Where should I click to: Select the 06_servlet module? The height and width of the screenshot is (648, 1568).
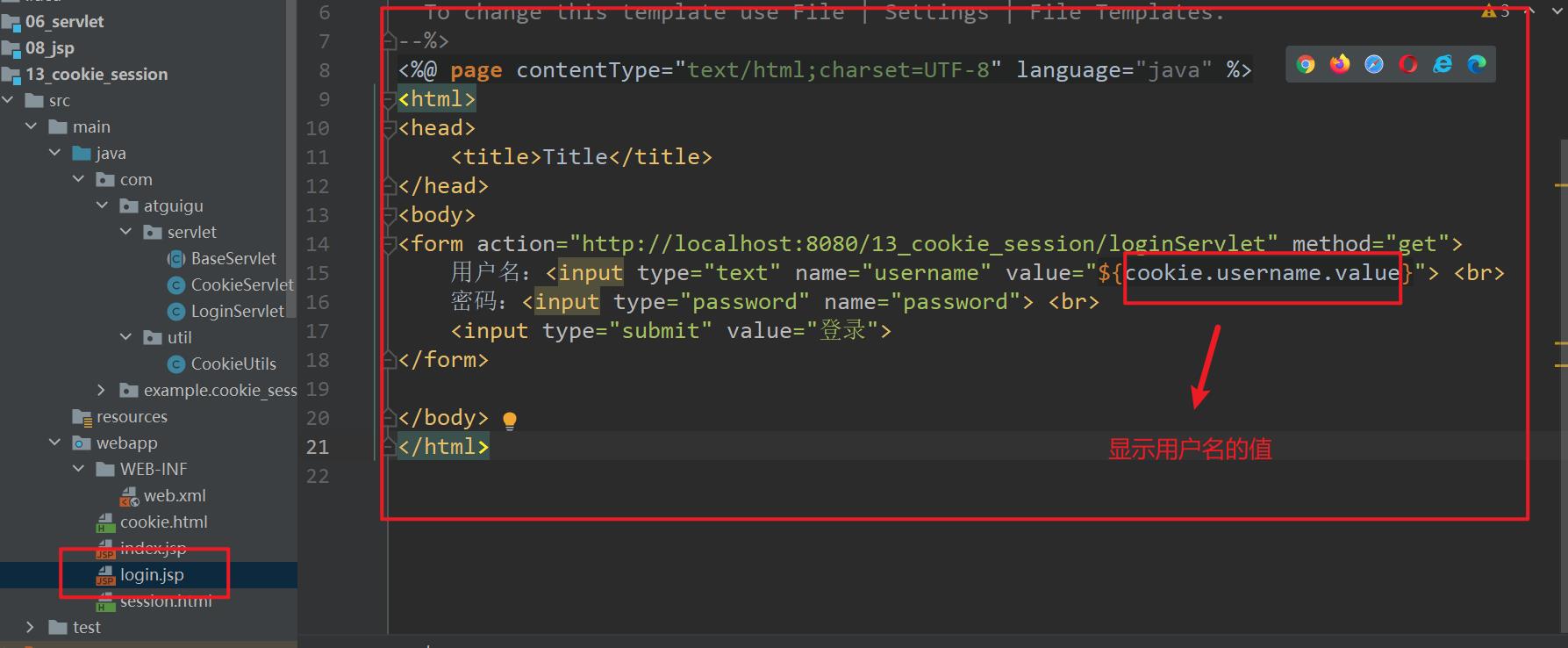[65, 22]
